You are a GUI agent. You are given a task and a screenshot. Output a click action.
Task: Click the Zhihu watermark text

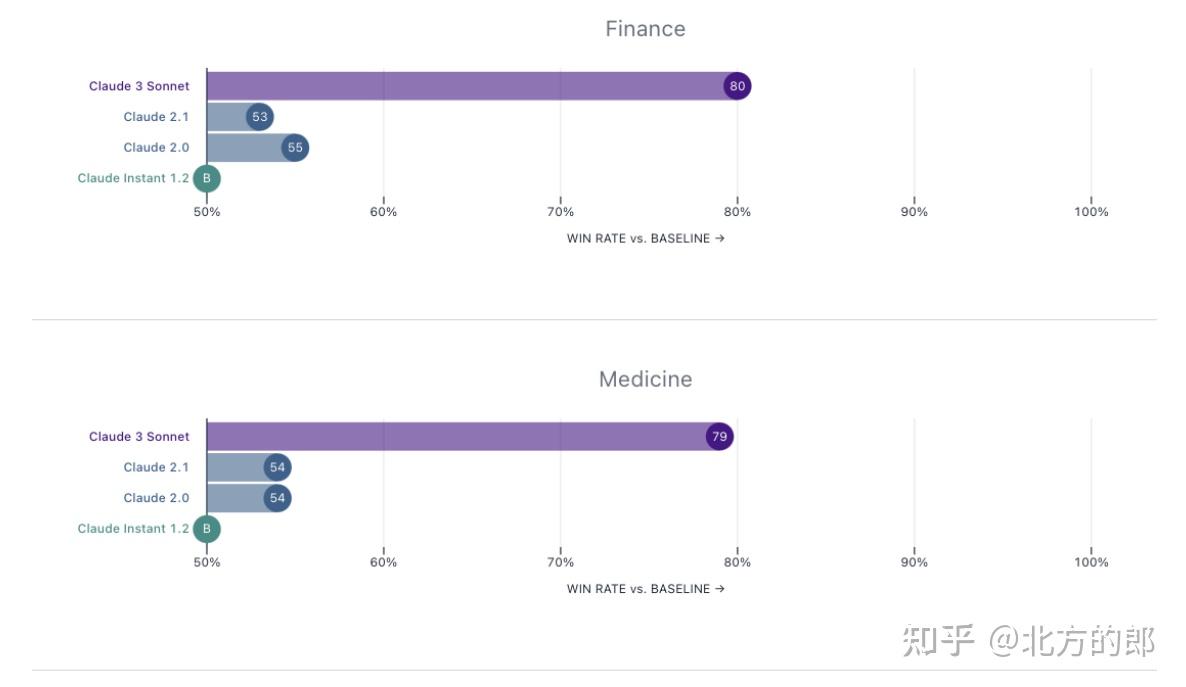pos(1028,641)
